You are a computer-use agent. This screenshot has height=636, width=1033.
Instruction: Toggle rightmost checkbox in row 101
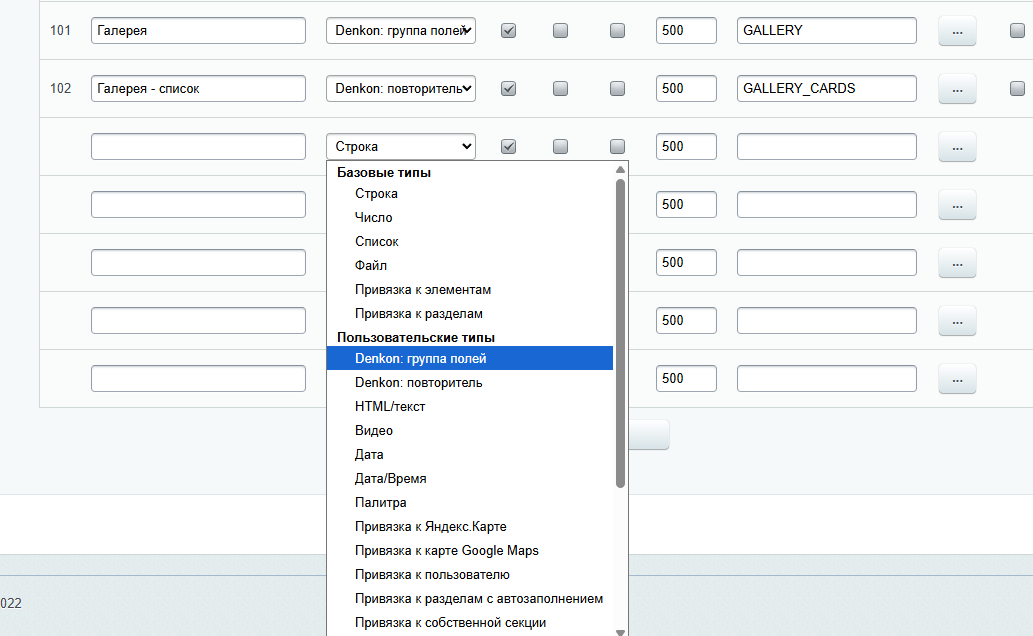[x=1017, y=30]
